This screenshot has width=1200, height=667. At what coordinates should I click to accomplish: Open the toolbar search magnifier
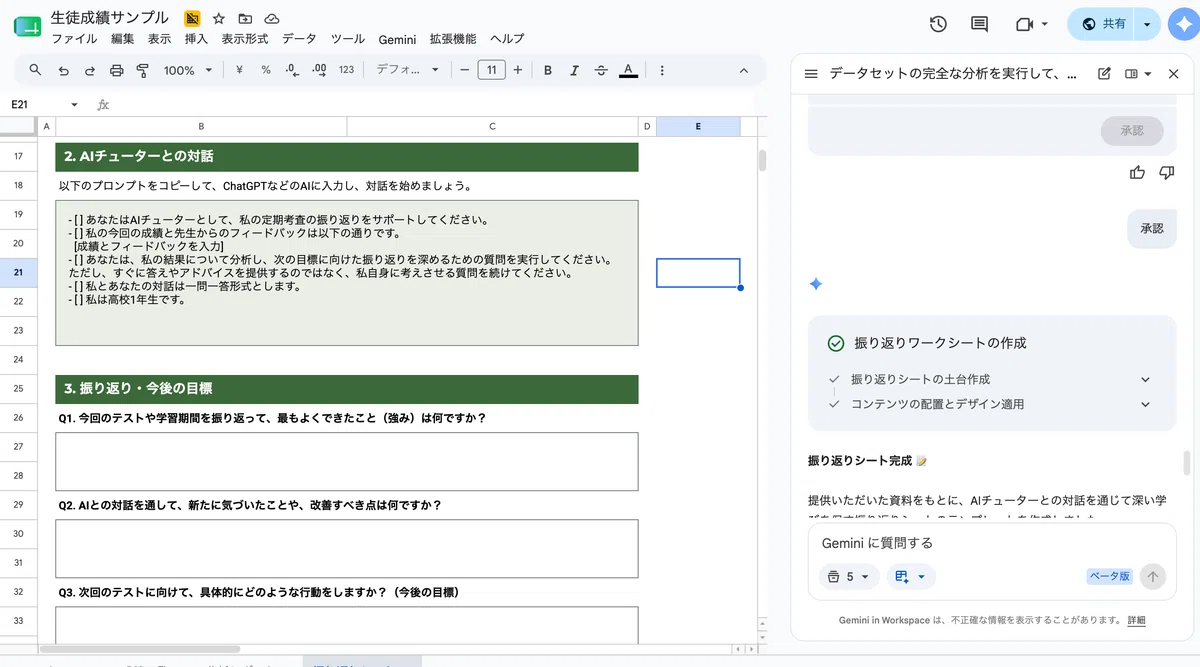coord(36,70)
